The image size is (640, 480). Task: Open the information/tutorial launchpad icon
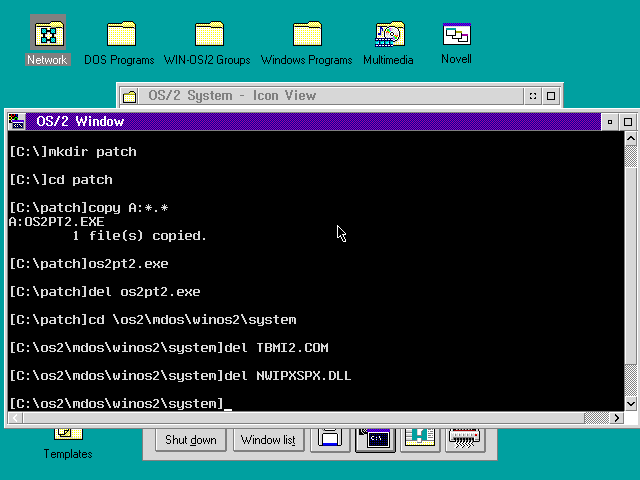click(420, 440)
